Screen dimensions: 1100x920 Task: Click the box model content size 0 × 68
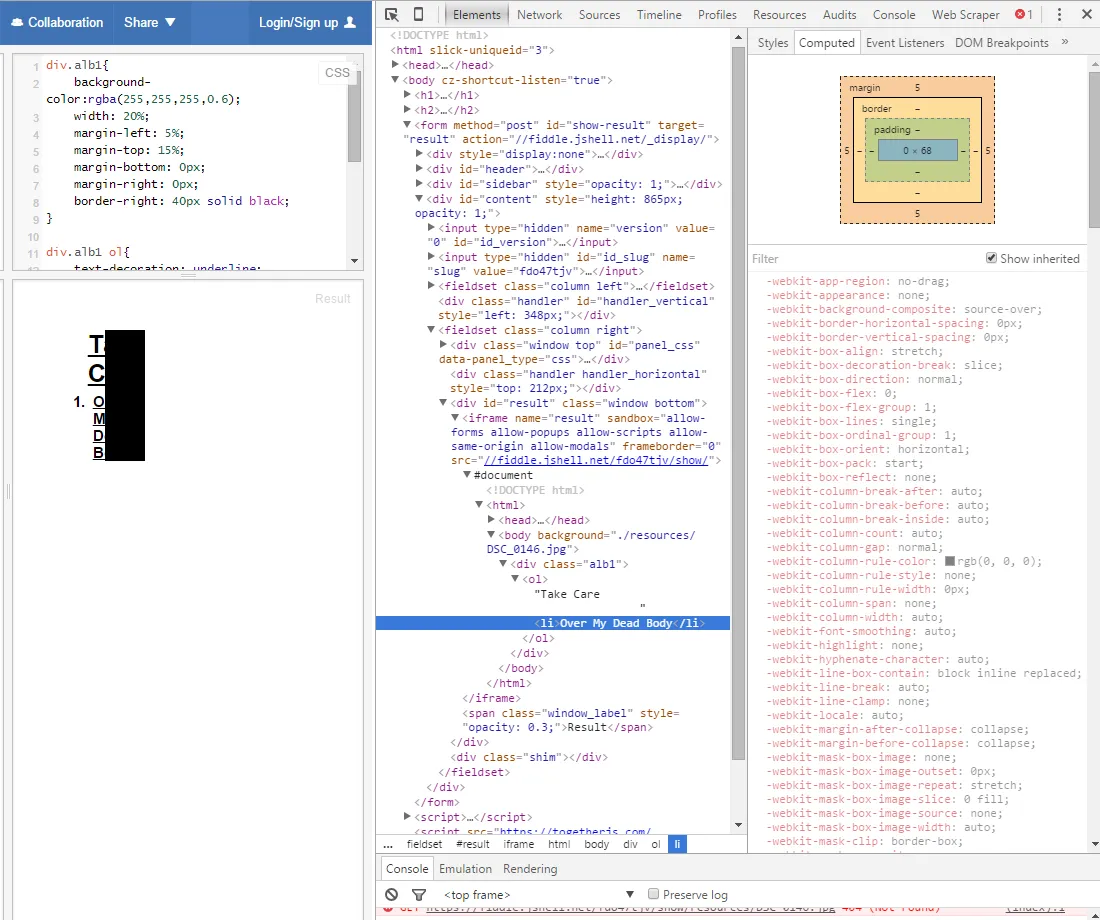917,150
